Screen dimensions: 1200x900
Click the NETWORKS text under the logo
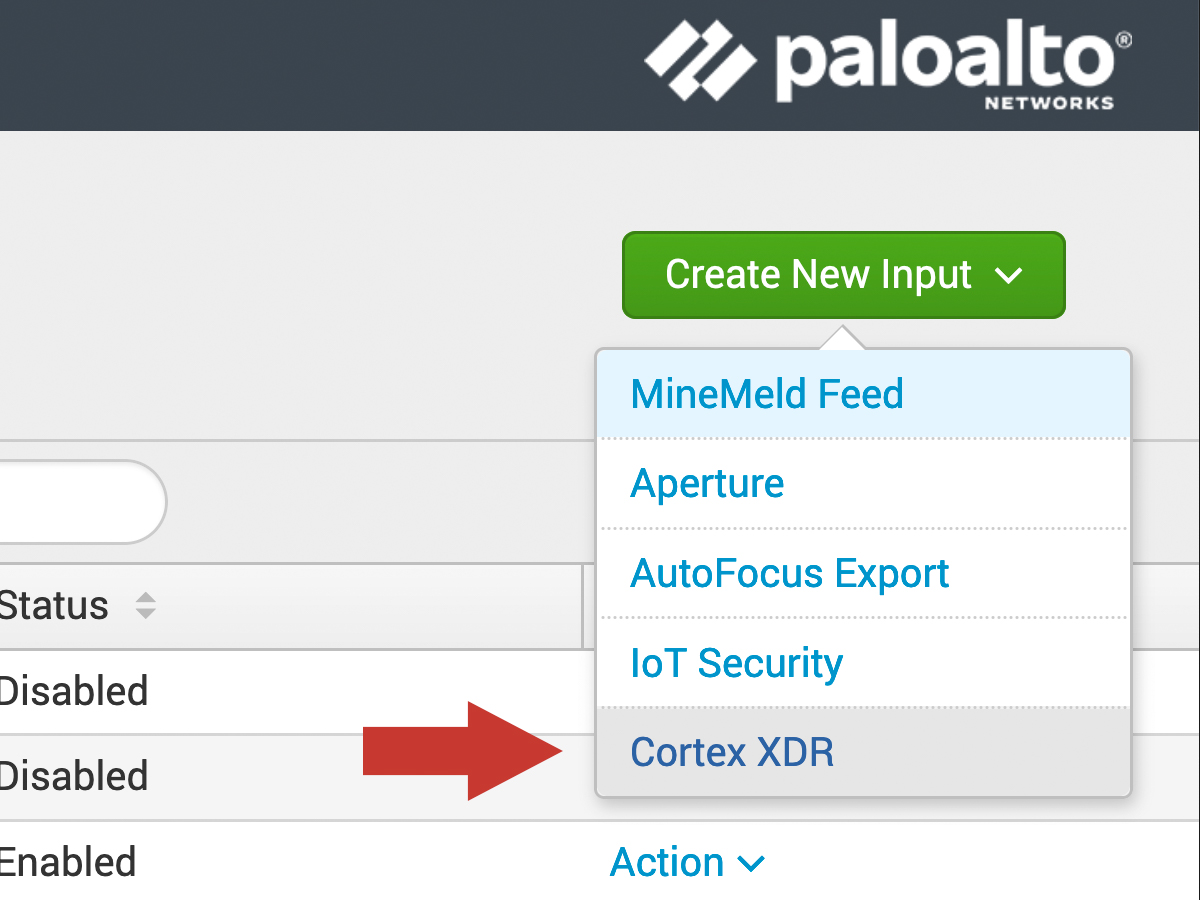(1049, 103)
